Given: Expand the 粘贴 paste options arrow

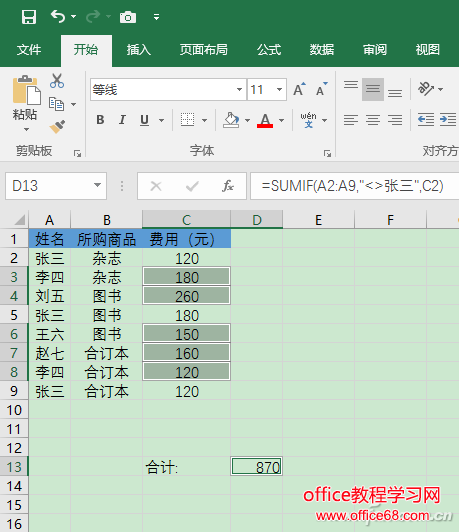Looking at the screenshot, I should pyautogui.click(x=26, y=130).
